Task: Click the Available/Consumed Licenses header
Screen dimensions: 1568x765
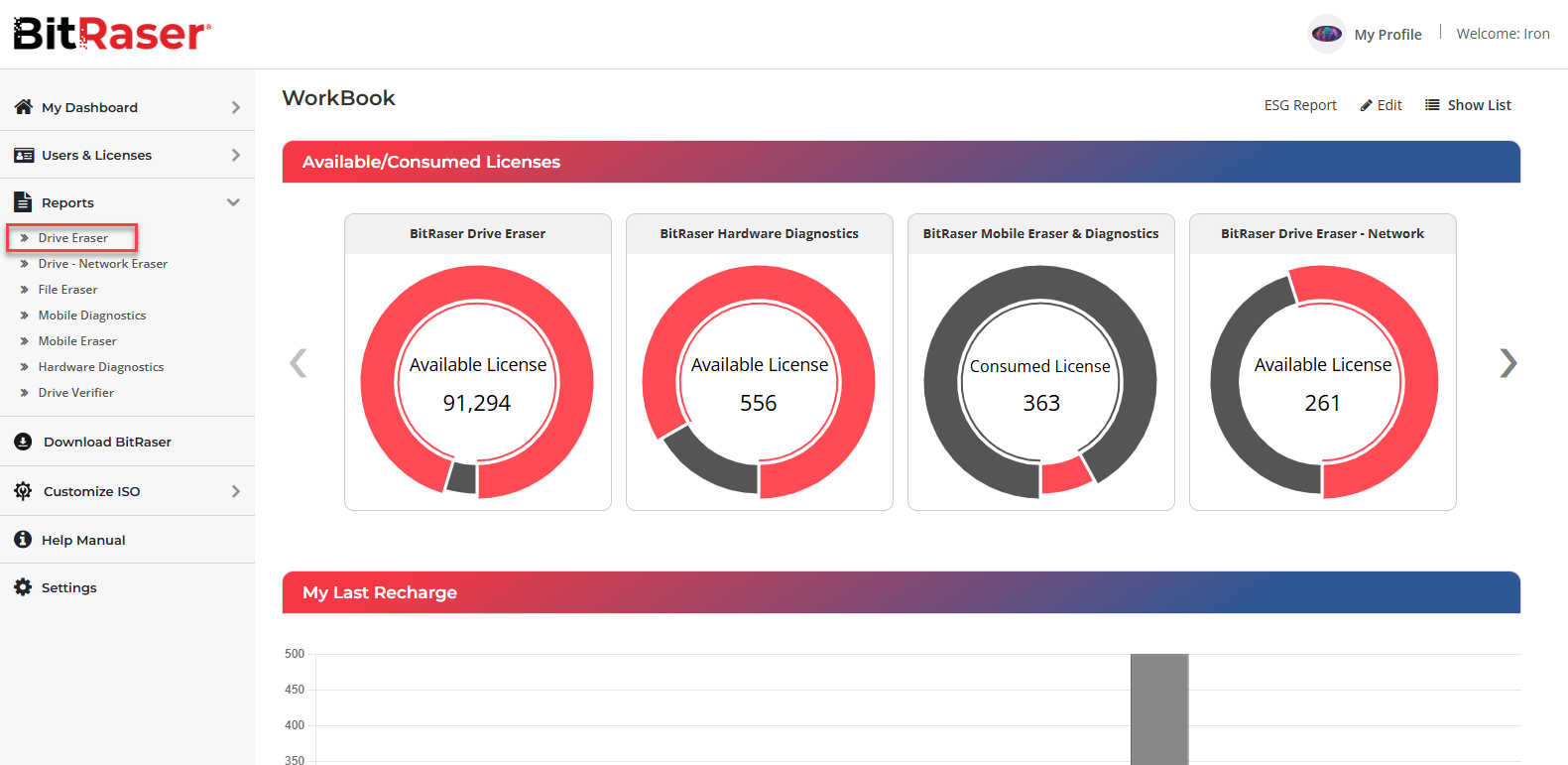Action: point(902,162)
